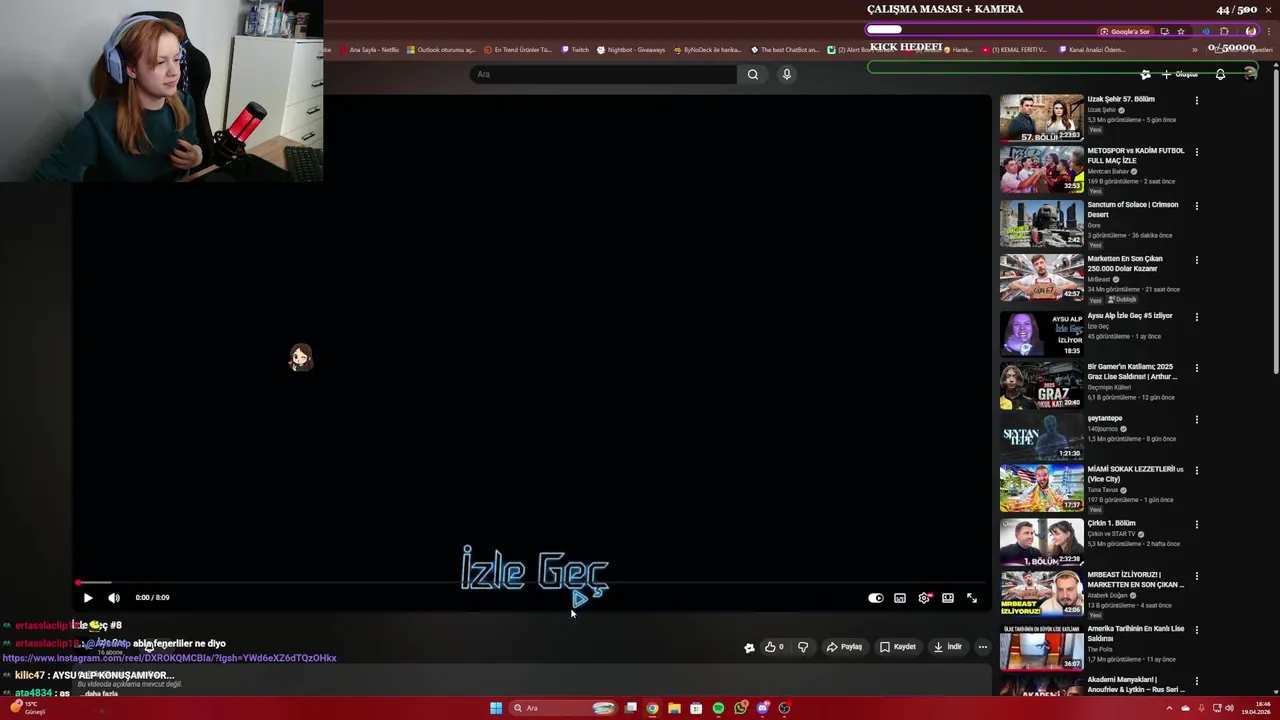Open the Twitch bookmark
The image size is (1280, 720).
pos(575,50)
